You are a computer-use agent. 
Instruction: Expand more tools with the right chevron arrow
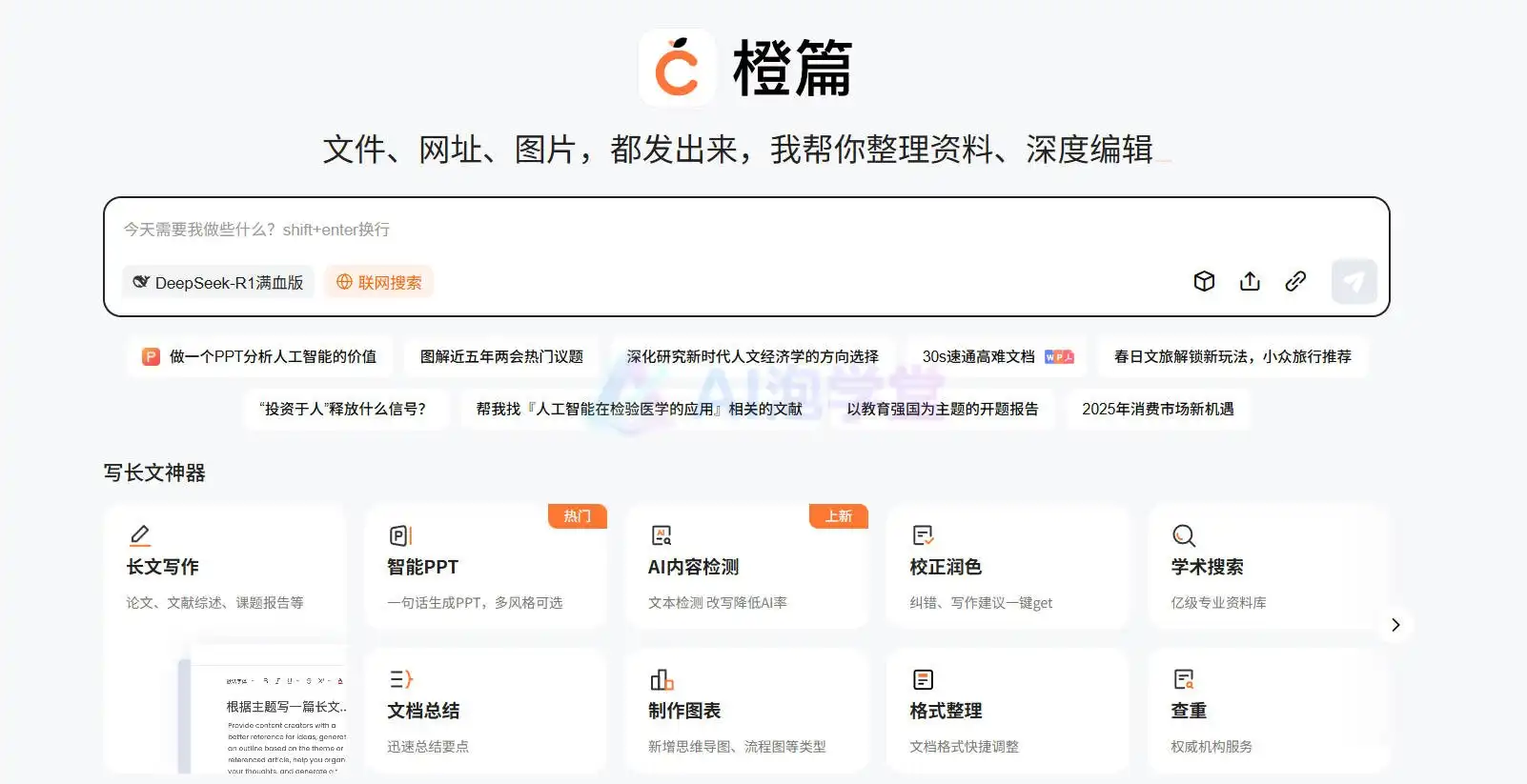(x=1395, y=625)
